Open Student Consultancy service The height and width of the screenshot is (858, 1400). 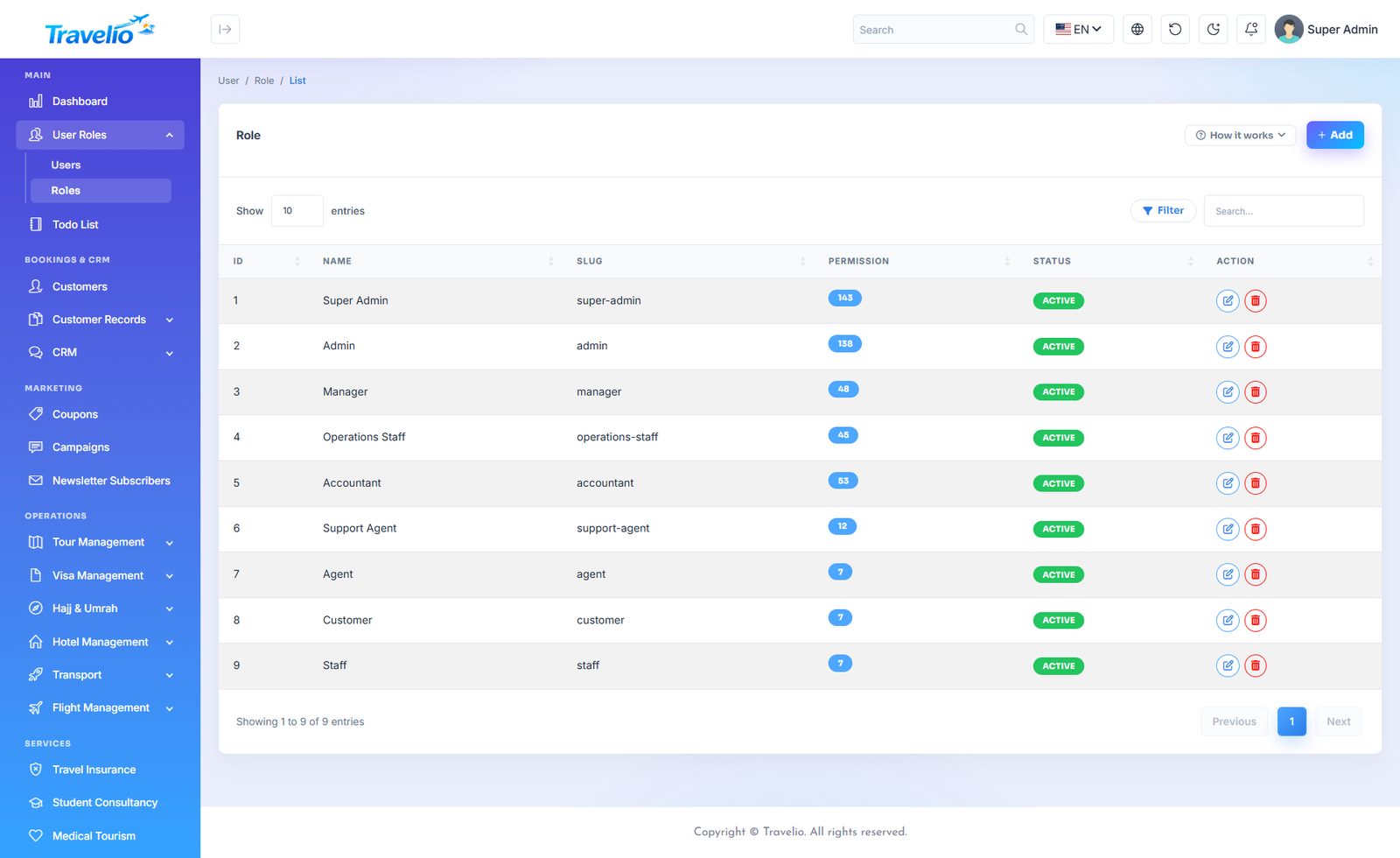100,803
